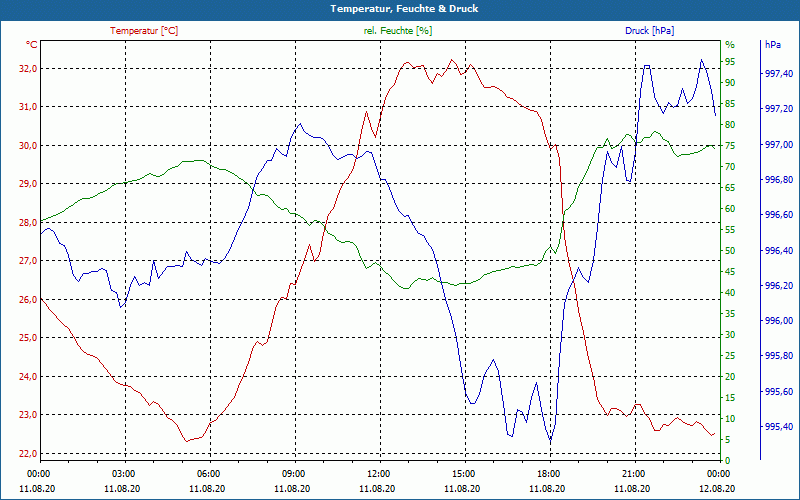Click the '25,0' temperature axis value
800x500 pixels.
point(29,338)
